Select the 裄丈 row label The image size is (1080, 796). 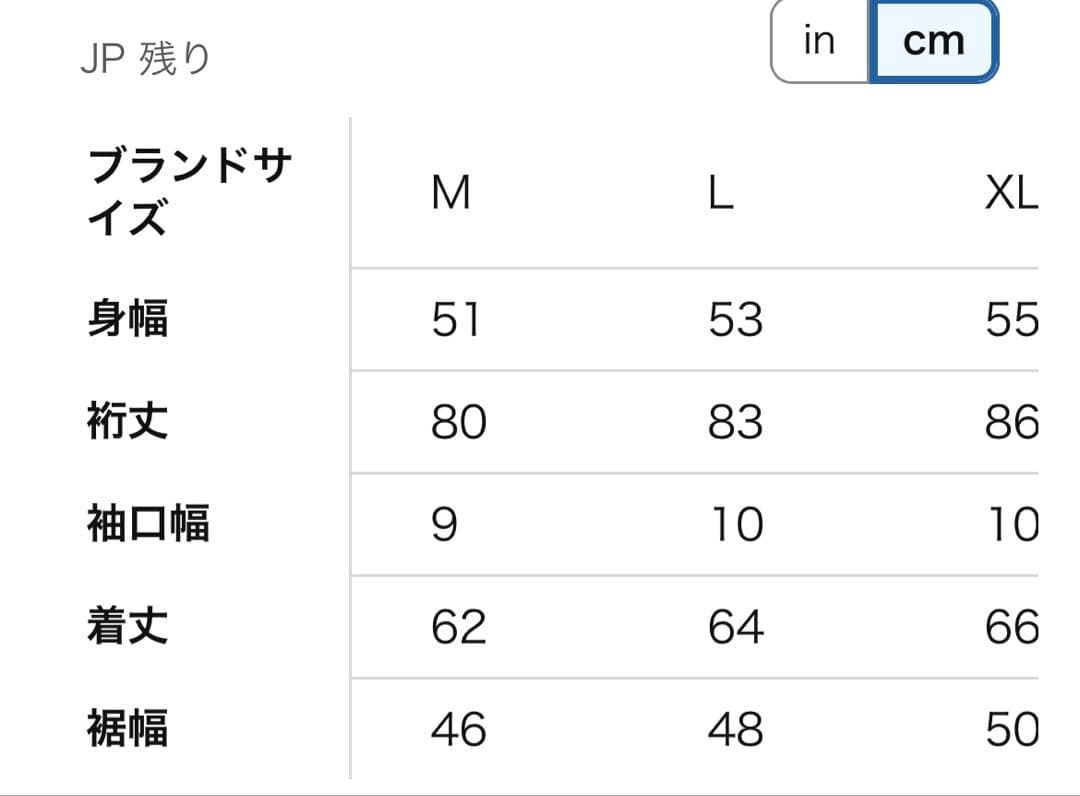[x=125, y=421]
